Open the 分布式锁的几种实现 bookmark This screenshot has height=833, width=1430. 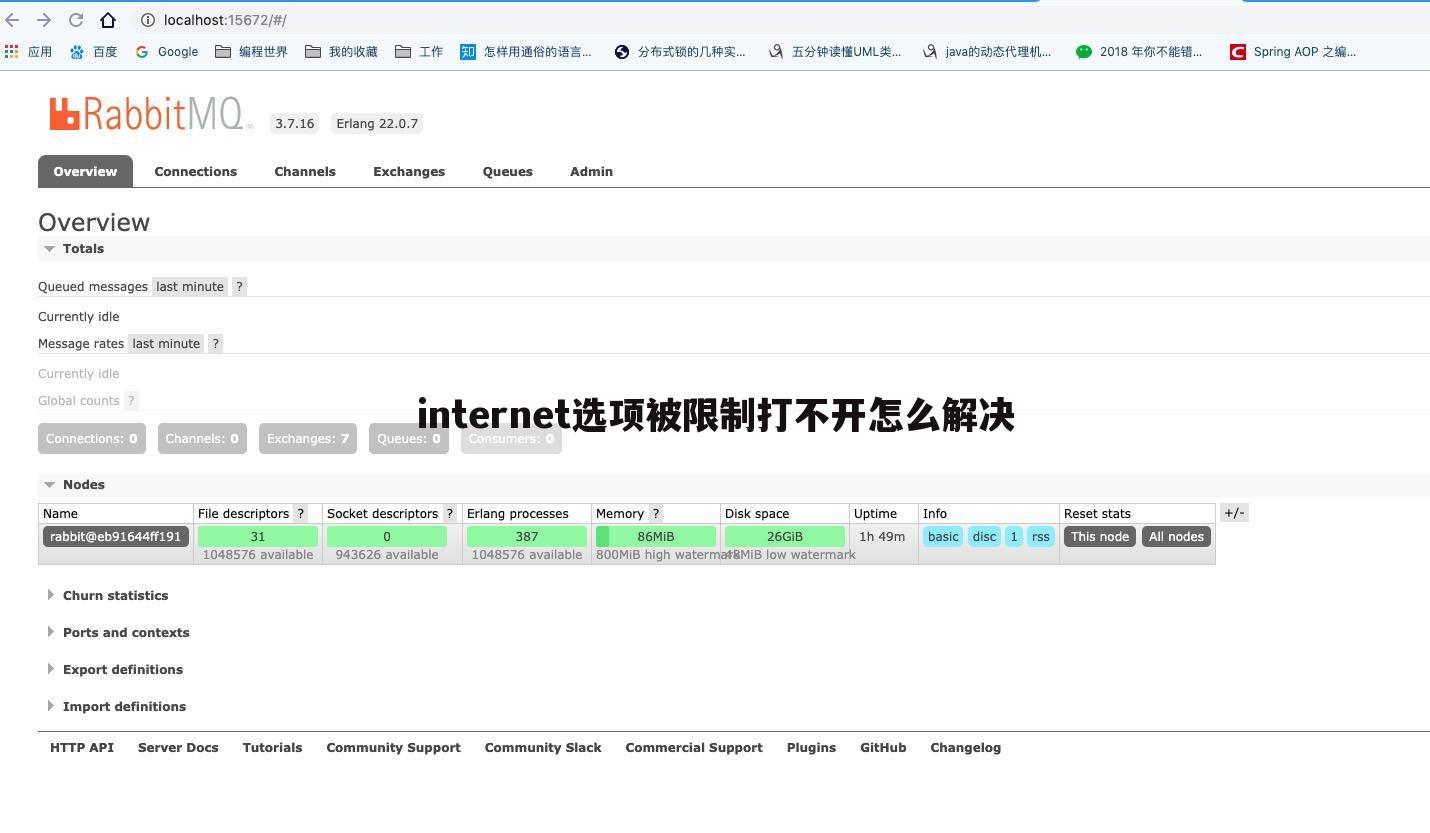(x=680, y=52)
